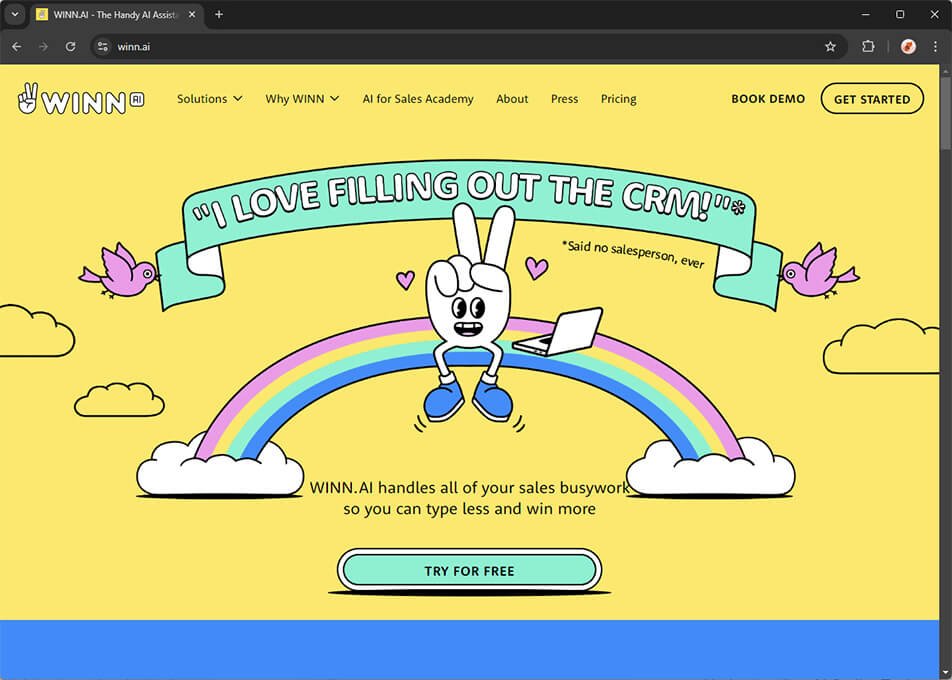Open the Extensions puzzle icon
The height and width of the screenshot is (680, 952).
868,47
